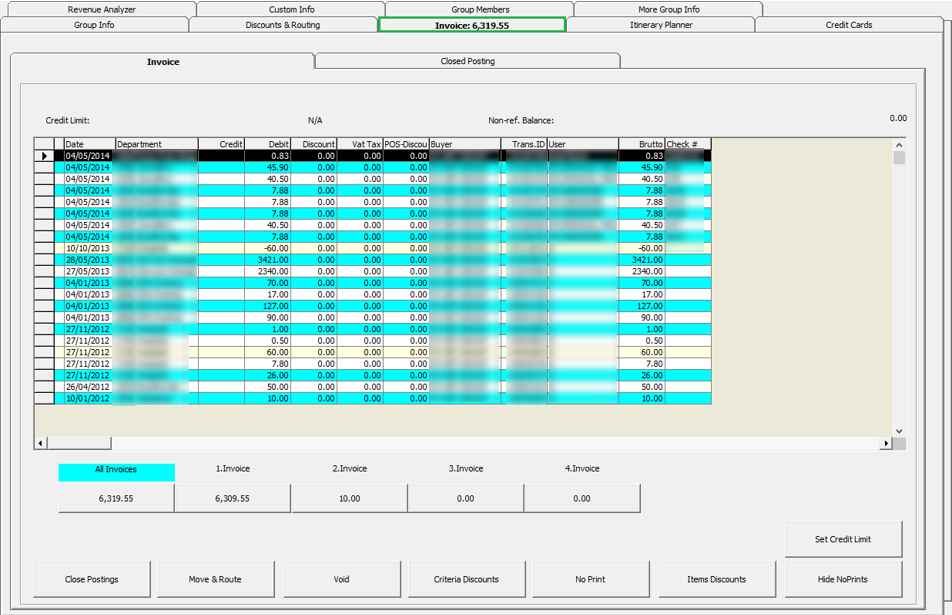
Task: Click the No Print button
Action: [590, 579]
